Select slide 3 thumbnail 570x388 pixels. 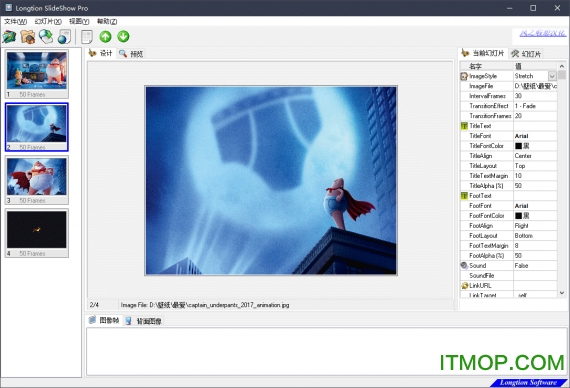[37, 180]
